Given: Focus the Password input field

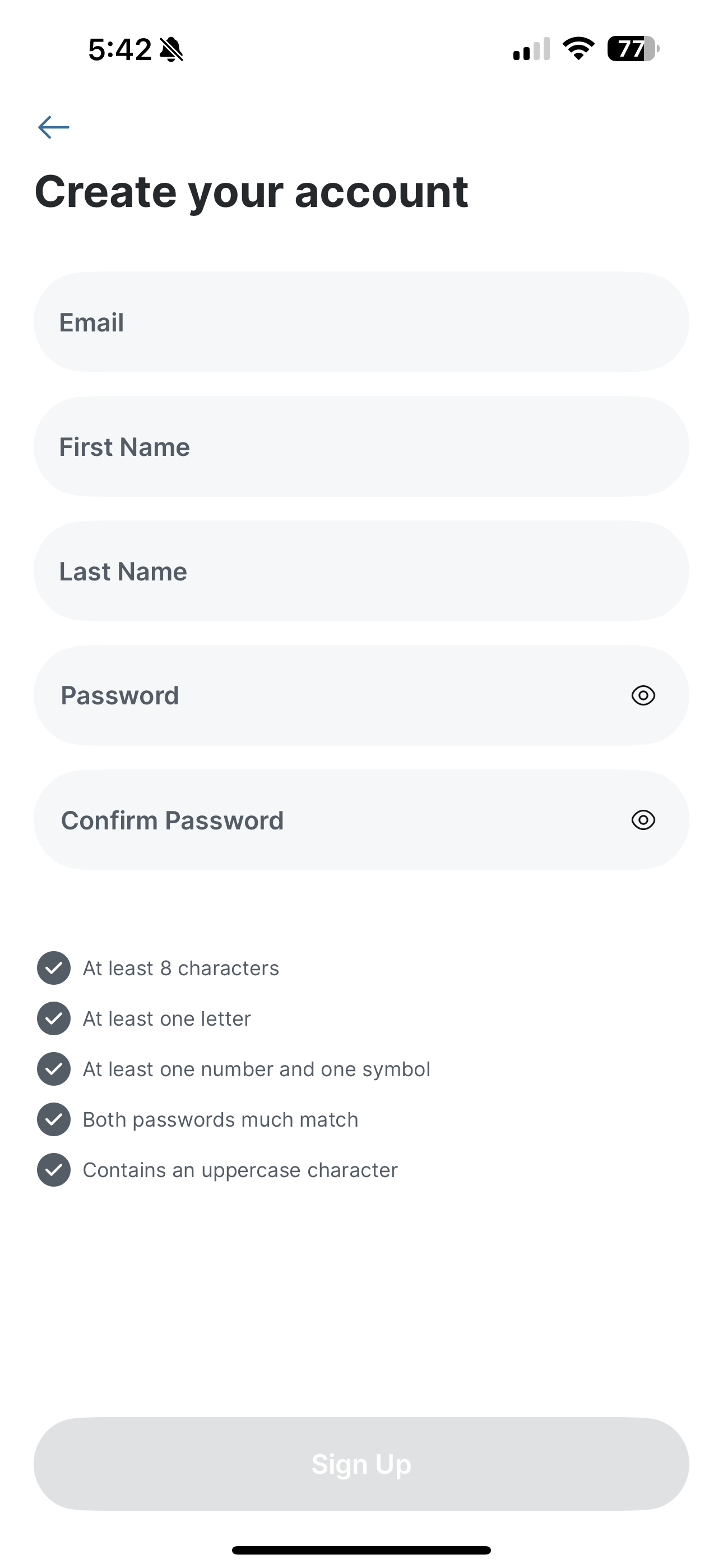Looking at the screenshot, I should (x=328, y=695).
